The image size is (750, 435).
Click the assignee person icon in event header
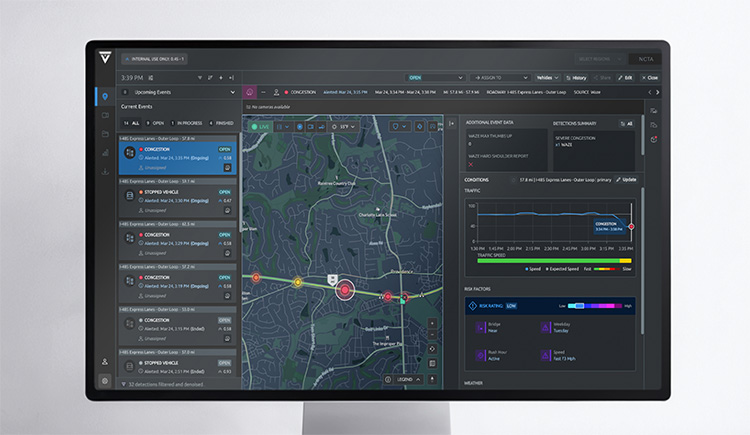pyautogui.click(x=276, y=92)
